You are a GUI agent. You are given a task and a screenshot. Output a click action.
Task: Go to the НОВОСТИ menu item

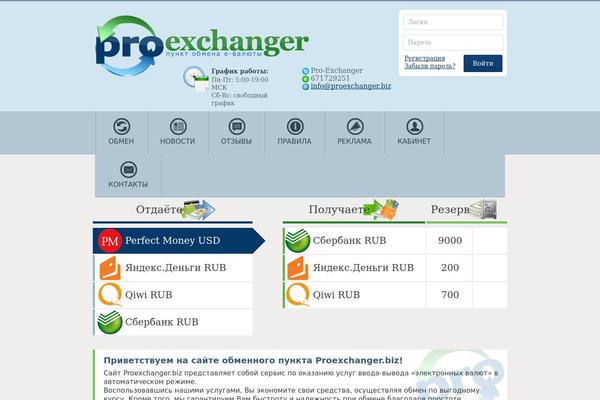(x=178, y=132)
